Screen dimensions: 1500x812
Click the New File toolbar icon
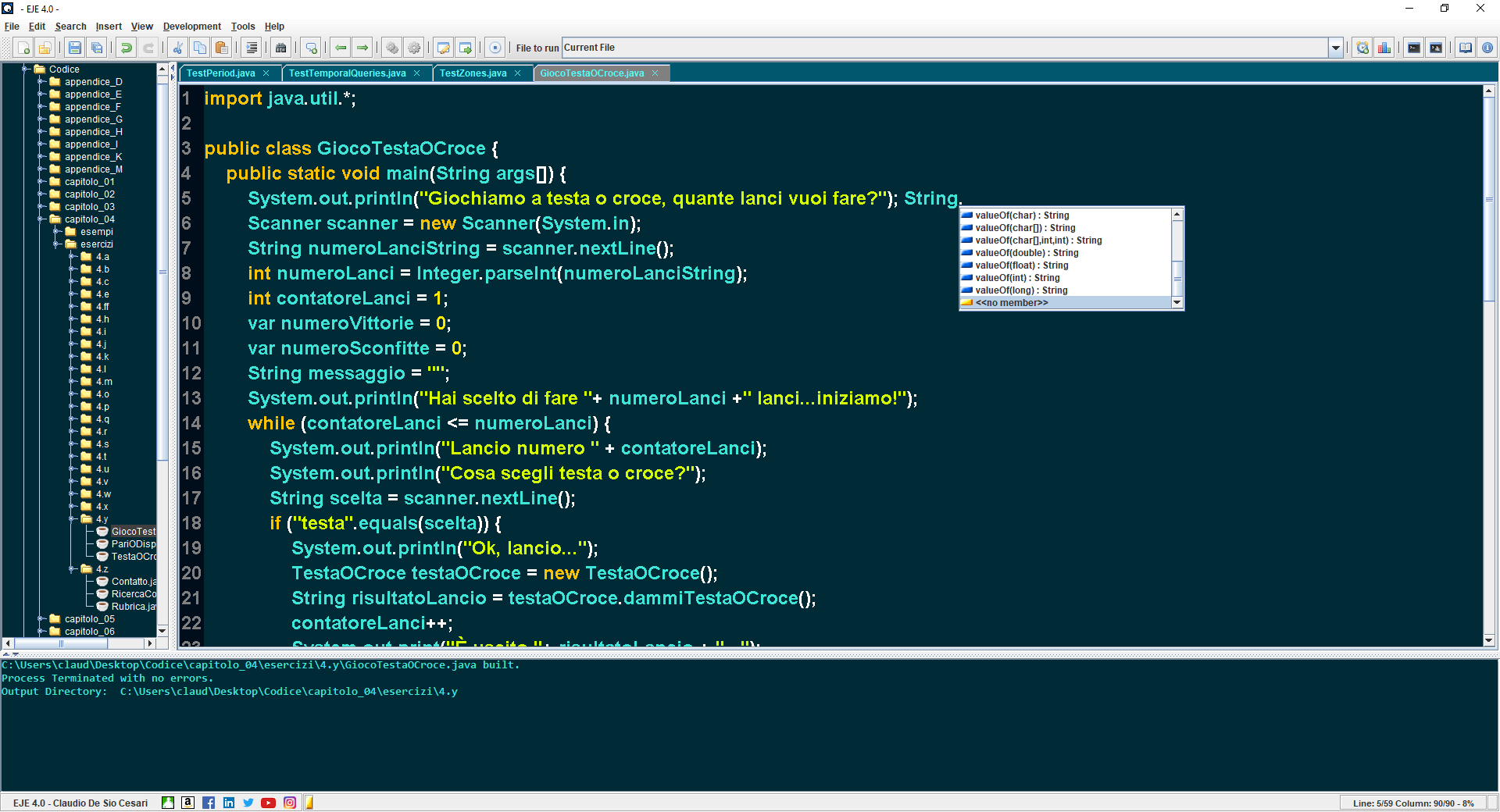(x=23, y=48)
